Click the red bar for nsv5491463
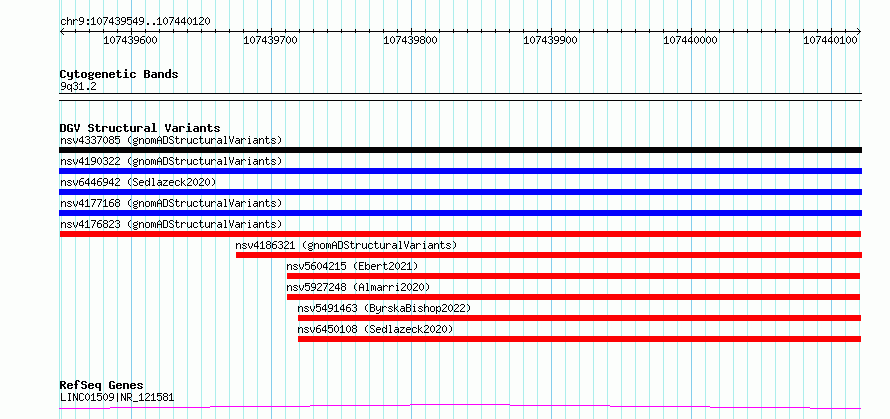 [580, 318]
